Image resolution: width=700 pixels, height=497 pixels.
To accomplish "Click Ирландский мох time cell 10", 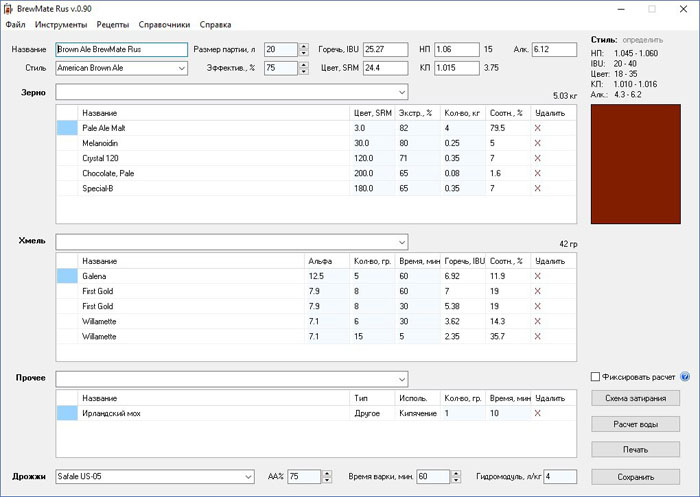I will [508, 413].
